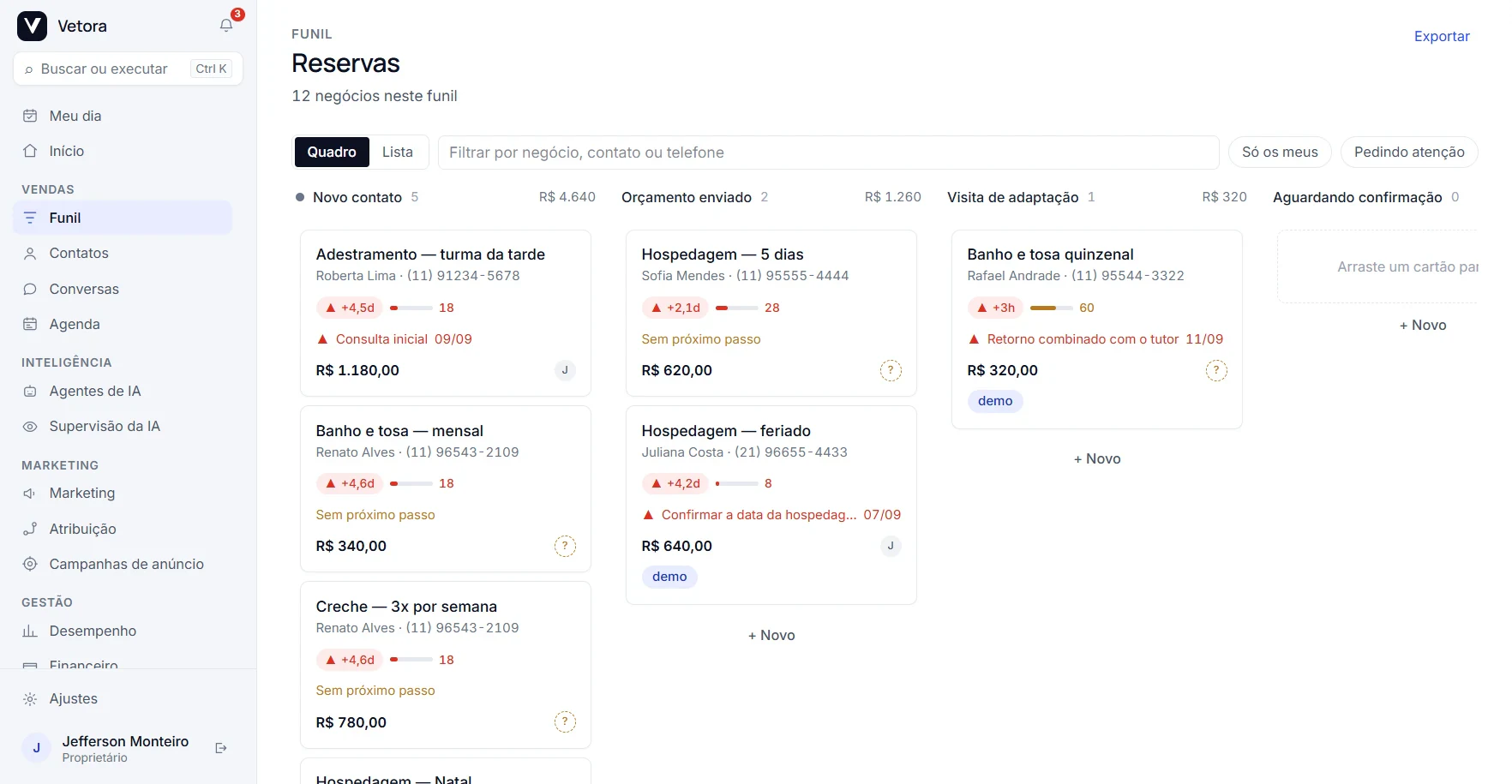
Task: Click the Atribuição icon
Action: click(x=30, y=529)
